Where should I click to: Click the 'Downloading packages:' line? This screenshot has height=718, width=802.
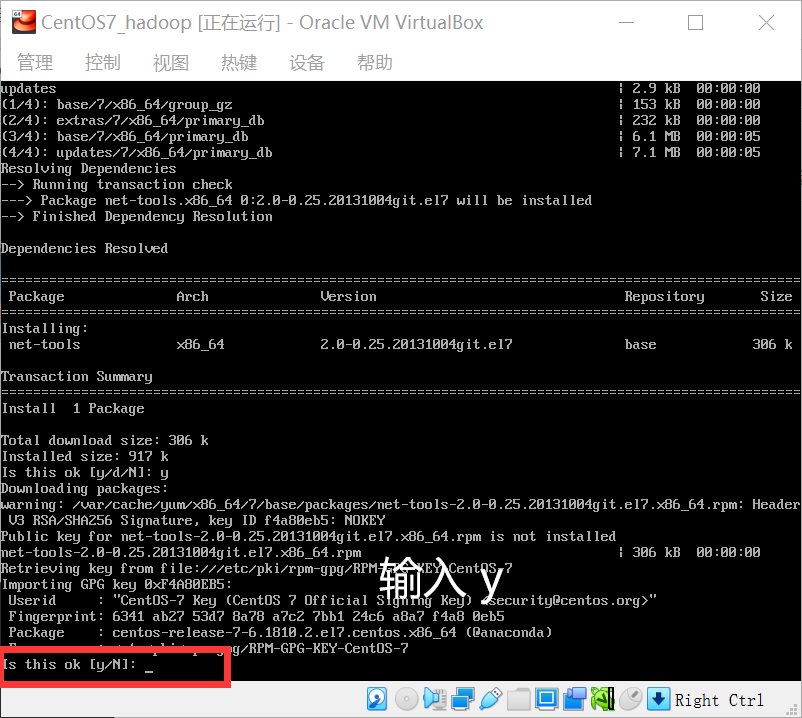click(x=84, y=488)
